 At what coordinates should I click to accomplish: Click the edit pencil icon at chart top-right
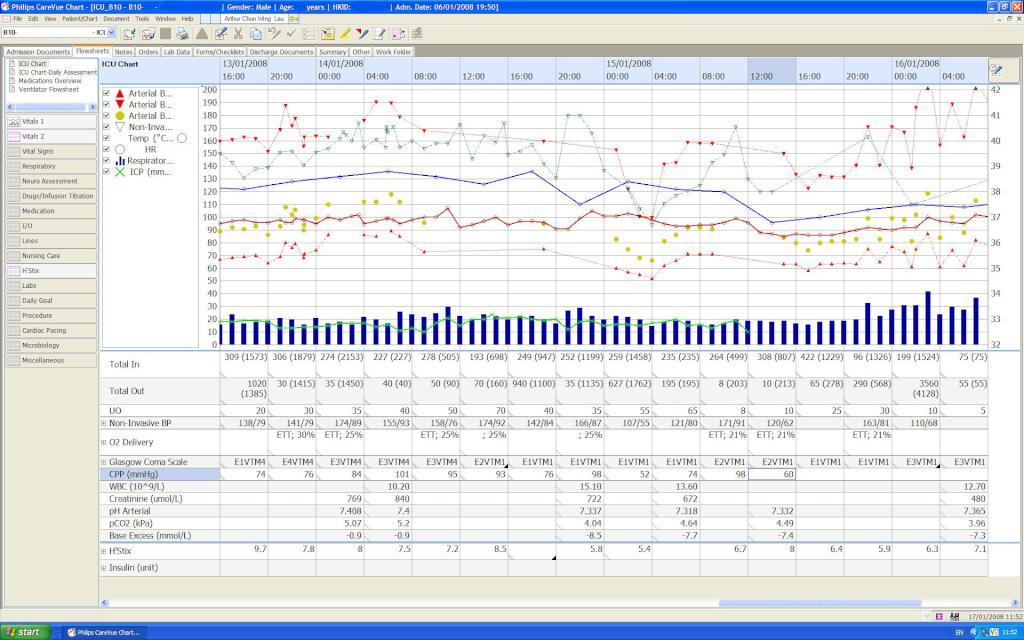point(996,70)
